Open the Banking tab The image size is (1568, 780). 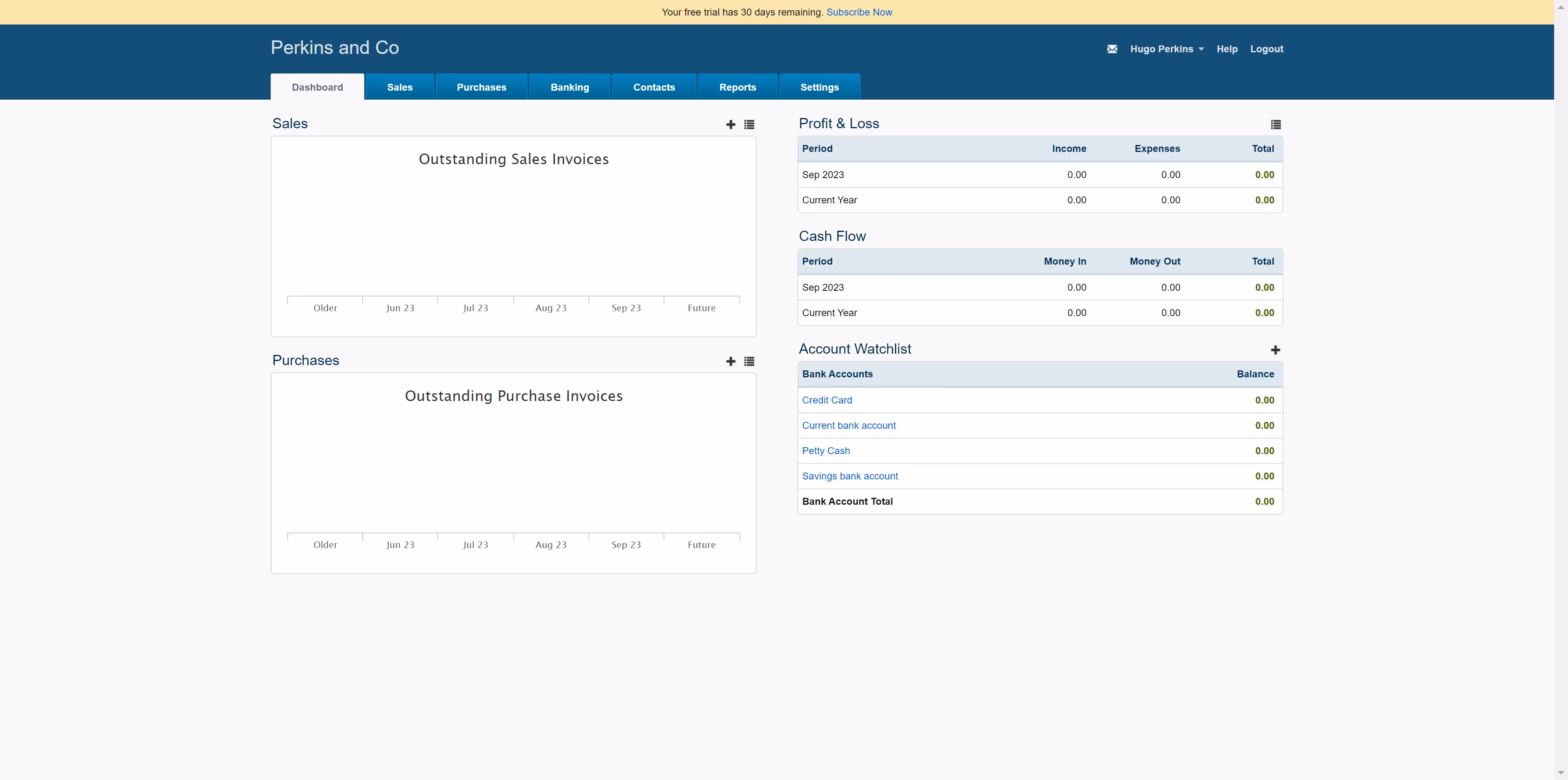569,87
